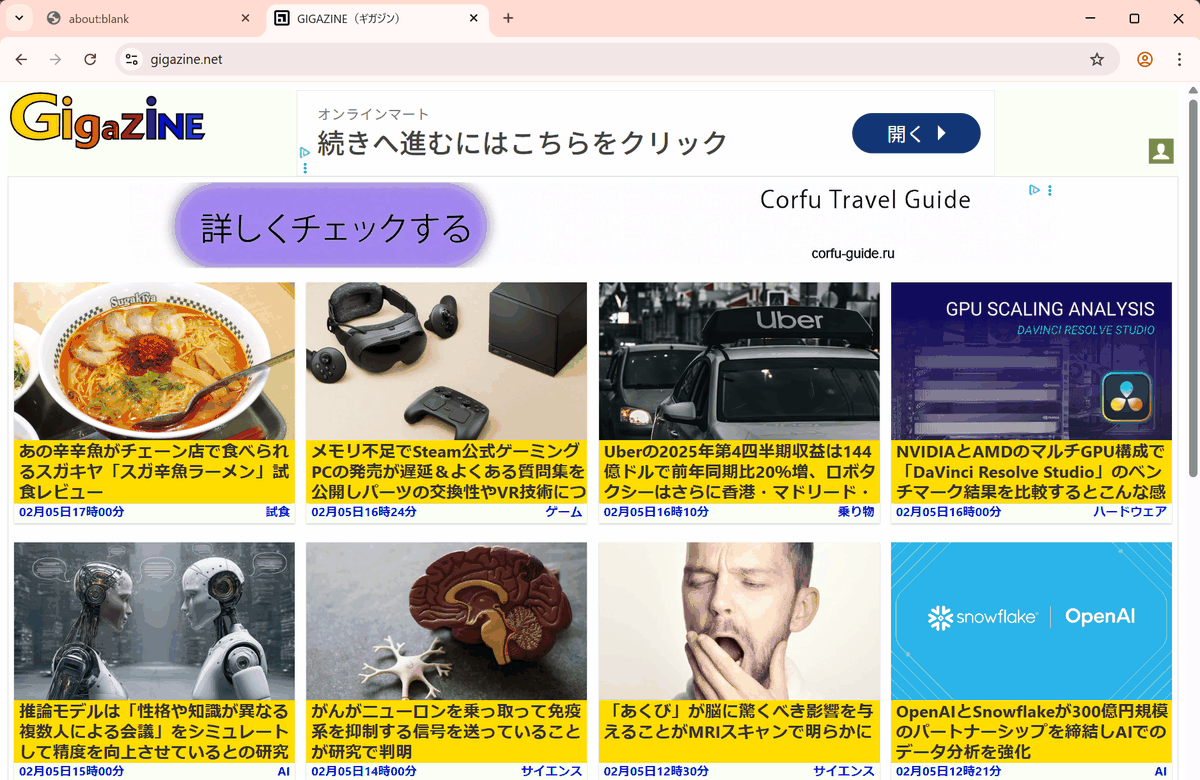Reload the page

click(90, 60)
